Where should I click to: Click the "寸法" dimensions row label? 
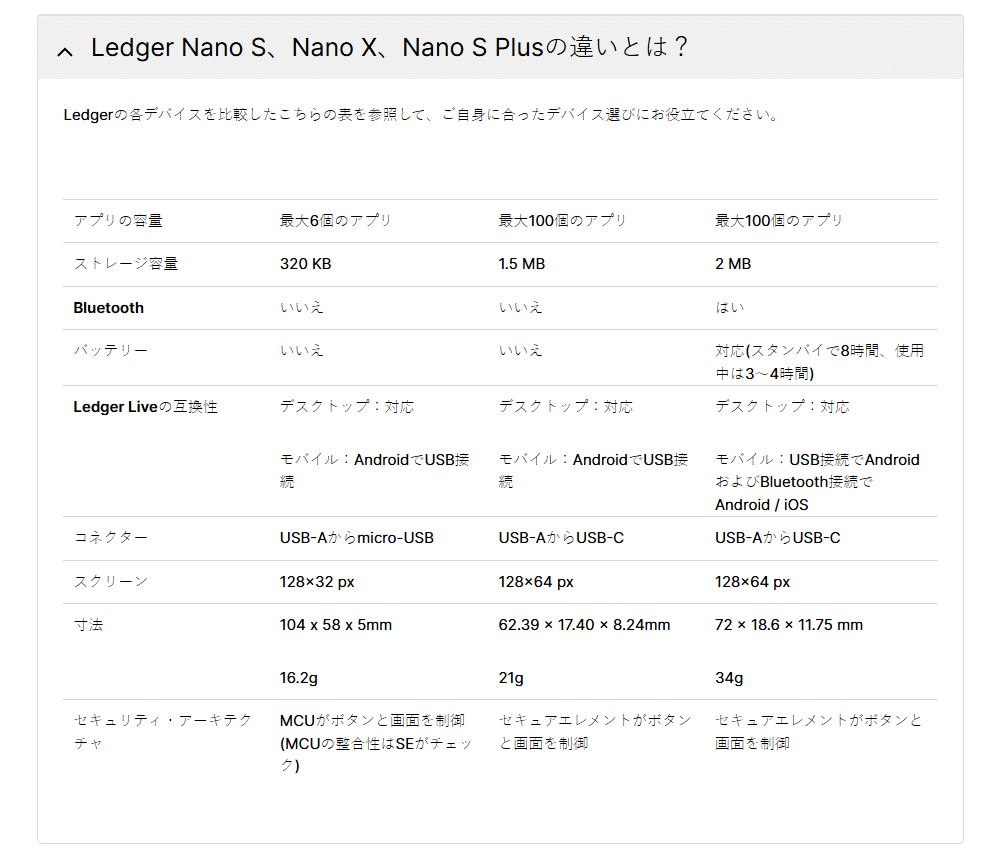tap(88, 624)
